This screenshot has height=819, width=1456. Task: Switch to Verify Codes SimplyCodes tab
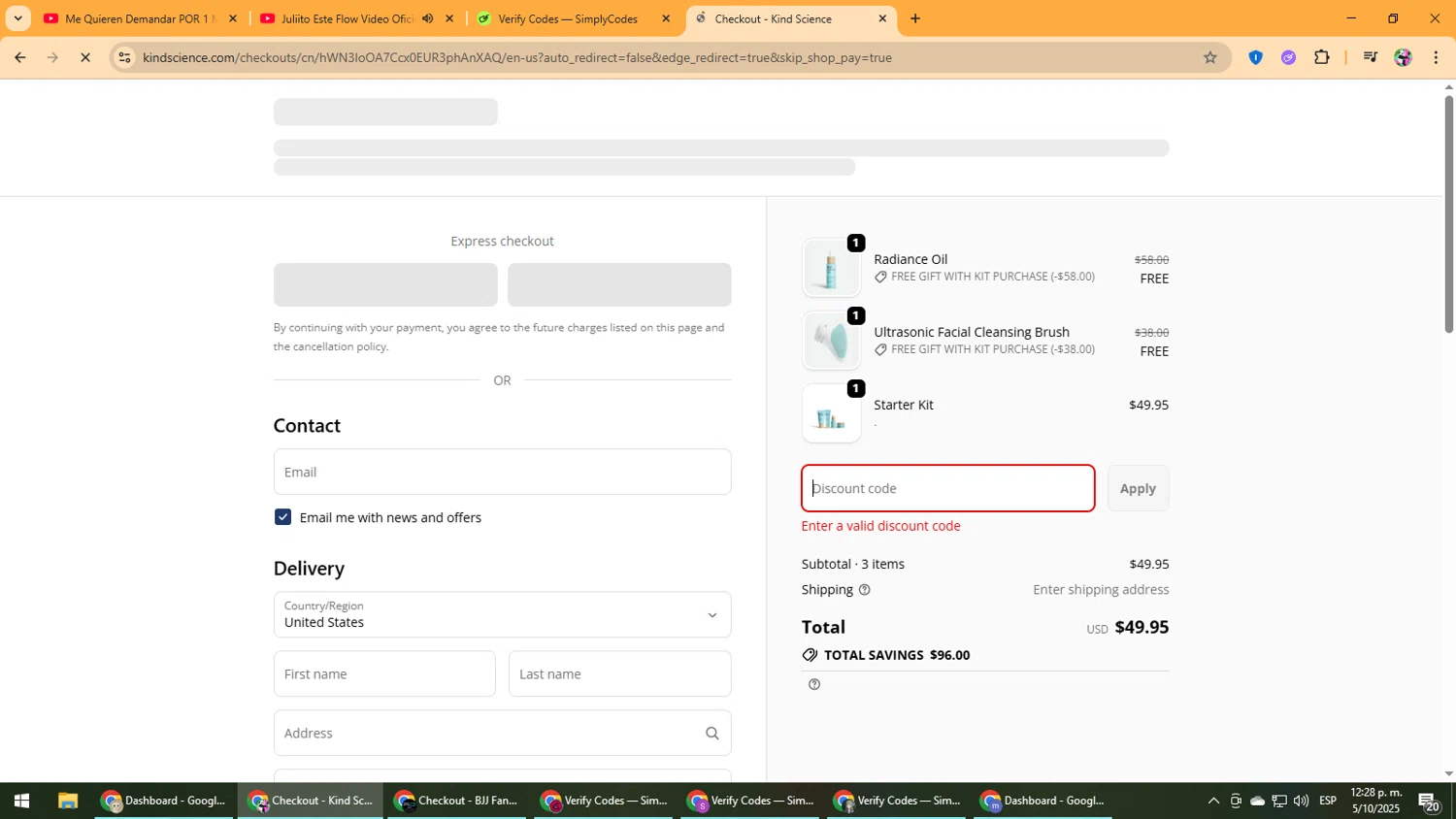click(x=567, y=18)
